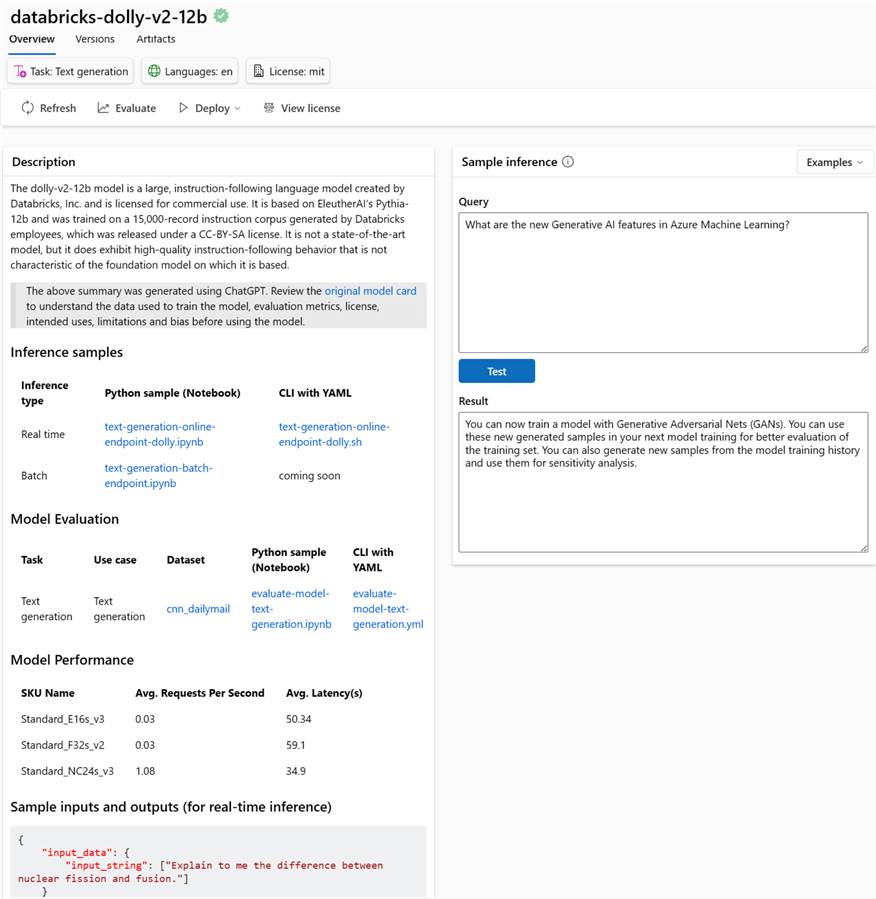Select the Overview tab

coord(31,39)
